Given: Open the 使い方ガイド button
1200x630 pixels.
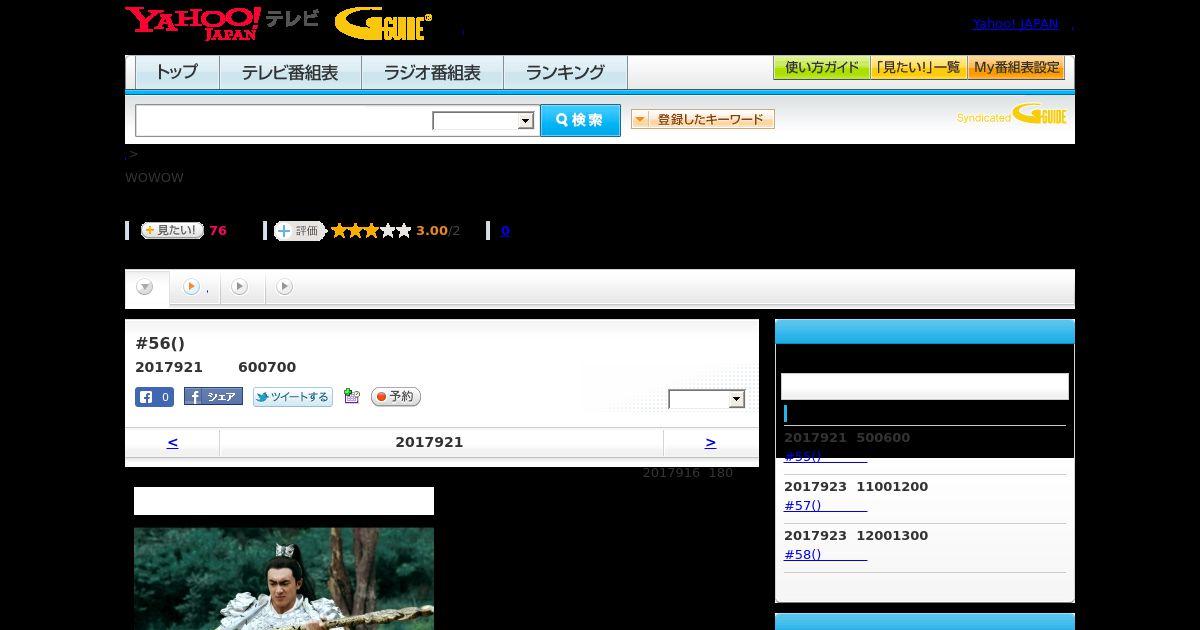Looking at the screenshot, I should tap(822, 68).
